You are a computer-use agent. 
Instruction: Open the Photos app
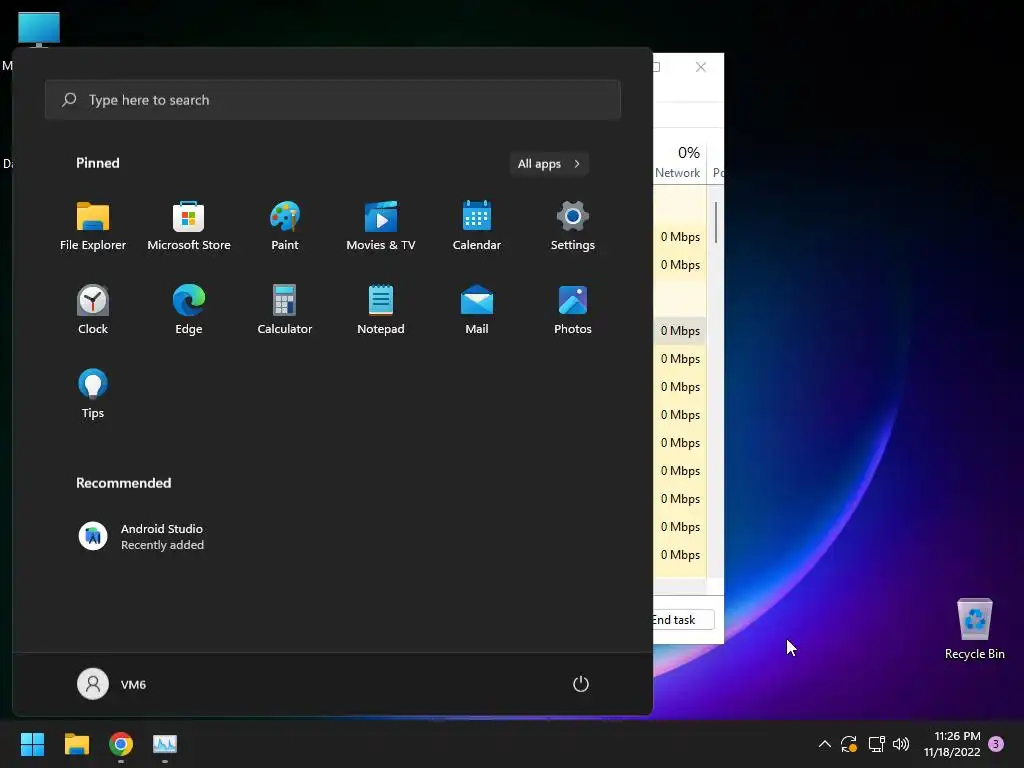pos(573,310)
